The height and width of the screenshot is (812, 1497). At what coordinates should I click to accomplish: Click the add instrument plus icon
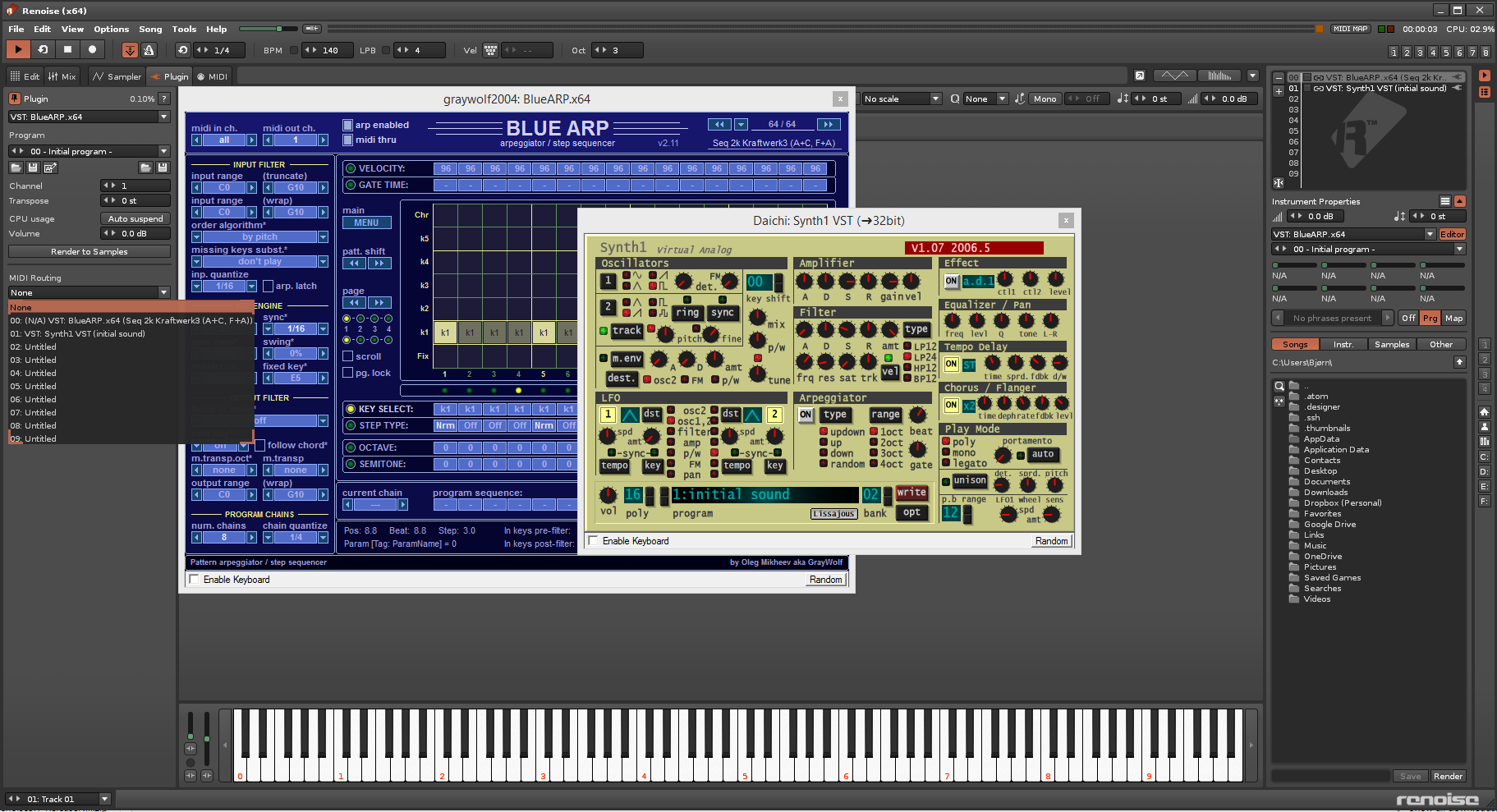[1279, 91]
